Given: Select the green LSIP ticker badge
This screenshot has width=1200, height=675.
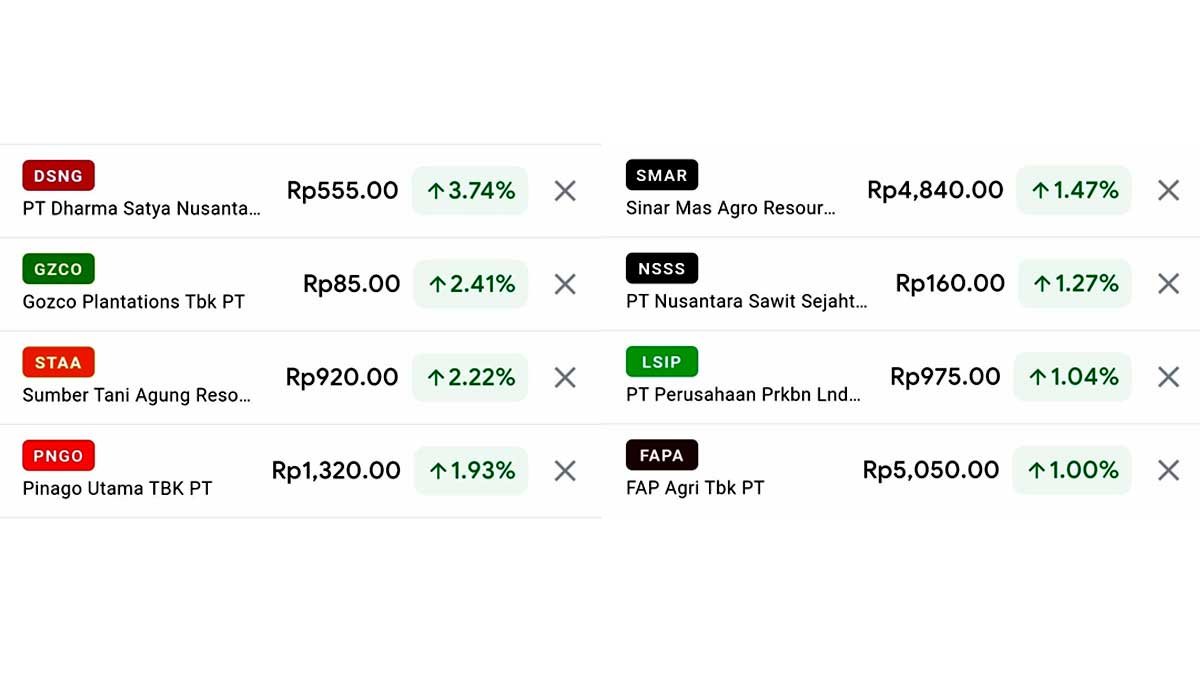Looking at the screenshot, I should point(661,362).
